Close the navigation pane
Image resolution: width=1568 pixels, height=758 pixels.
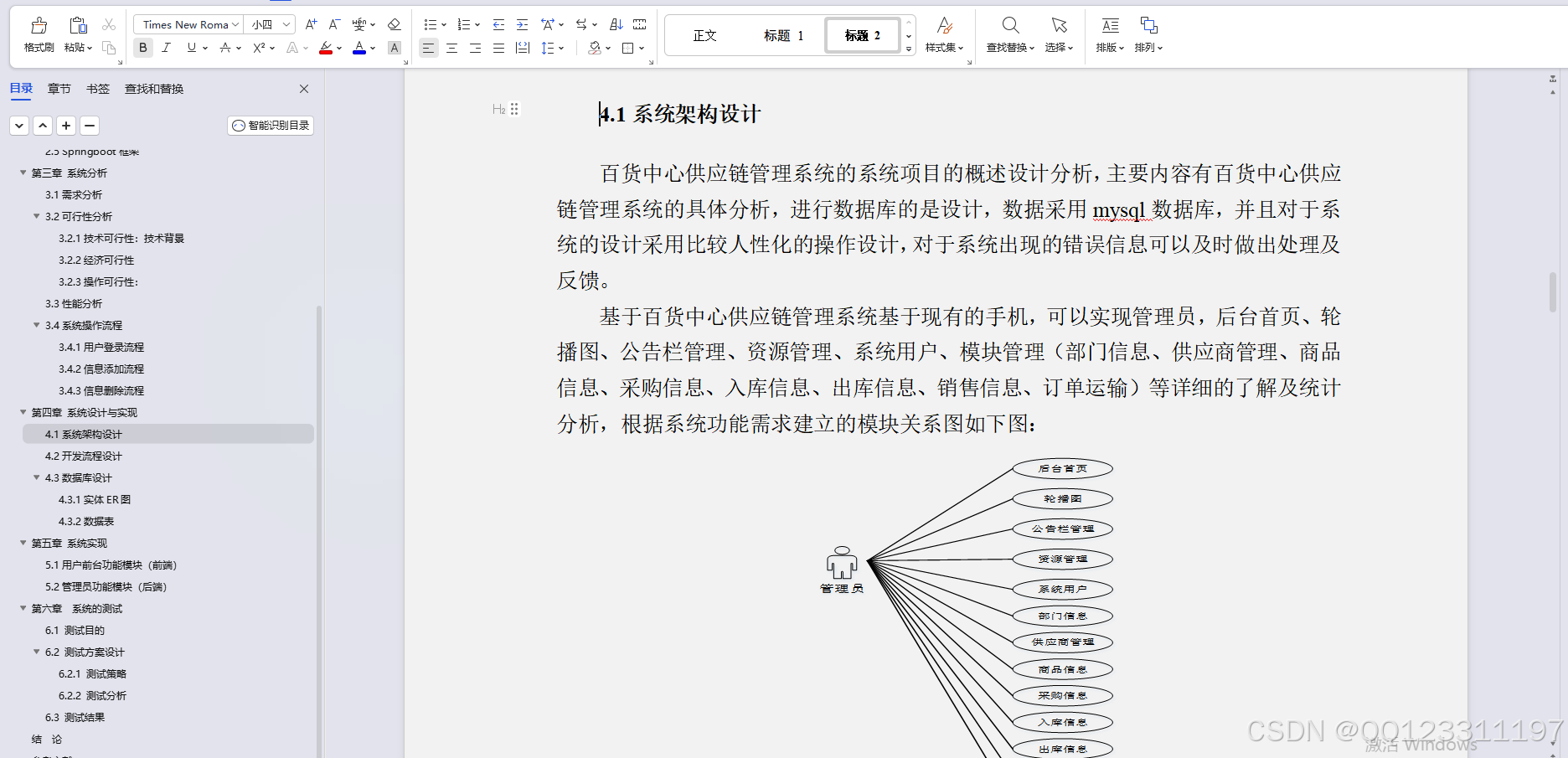tap(304, 89)
